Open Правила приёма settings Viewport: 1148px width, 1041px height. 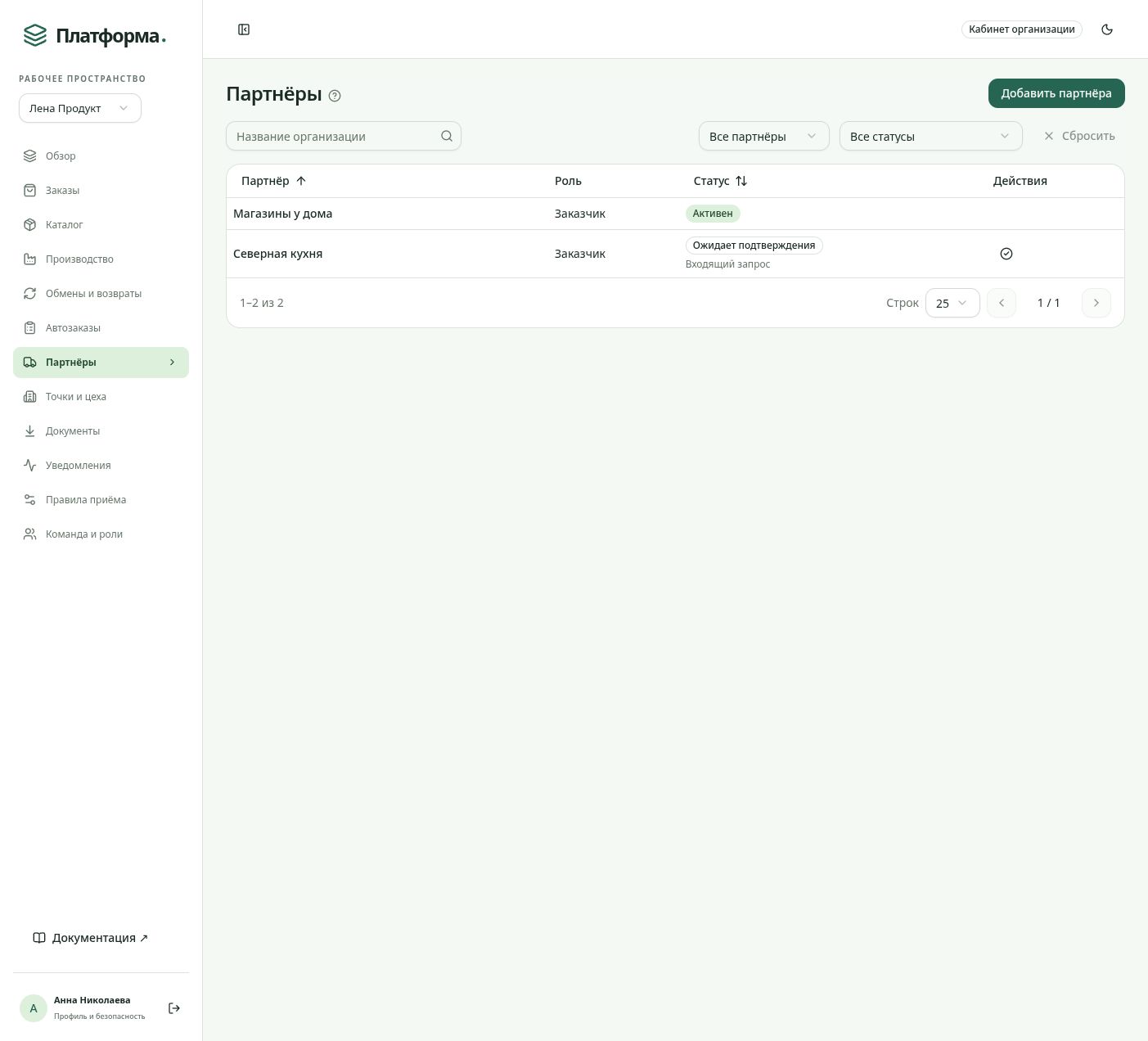click(x=101, y=499)
